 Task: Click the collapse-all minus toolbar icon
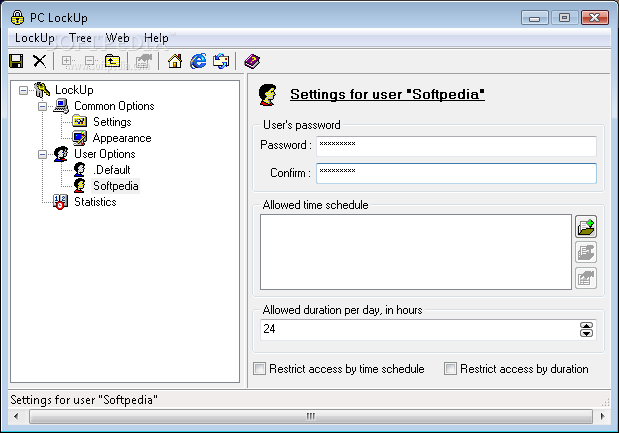pyautogui.click(x=90, y=61)
